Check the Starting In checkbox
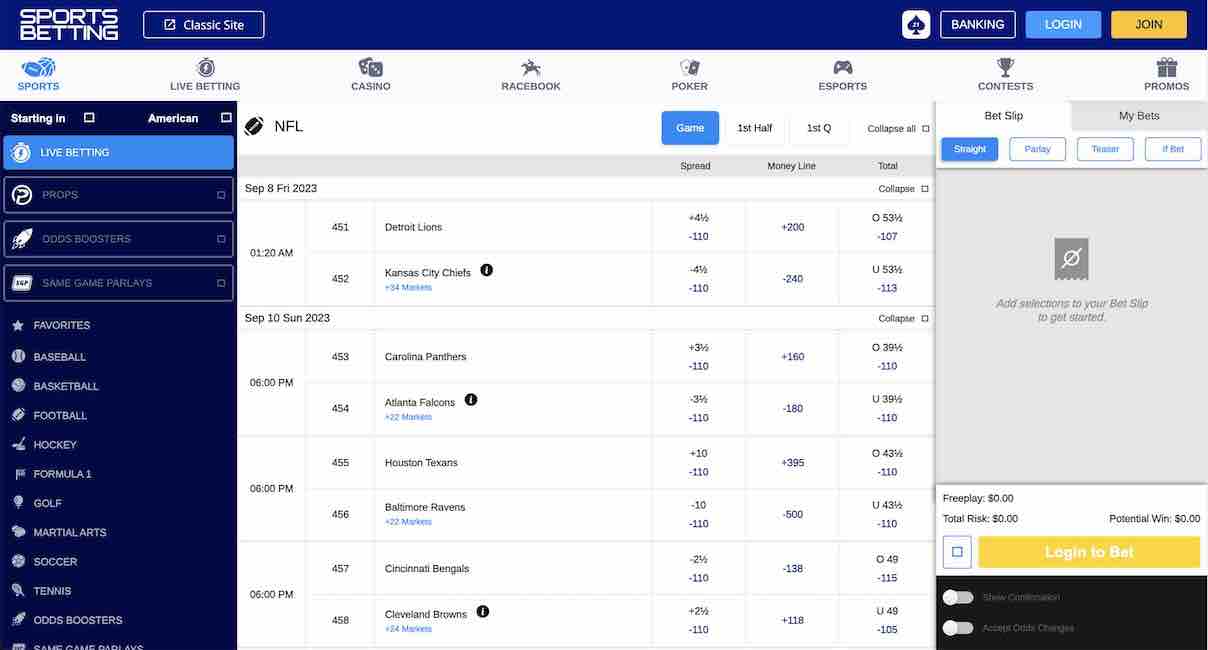 tap(86, 115)
